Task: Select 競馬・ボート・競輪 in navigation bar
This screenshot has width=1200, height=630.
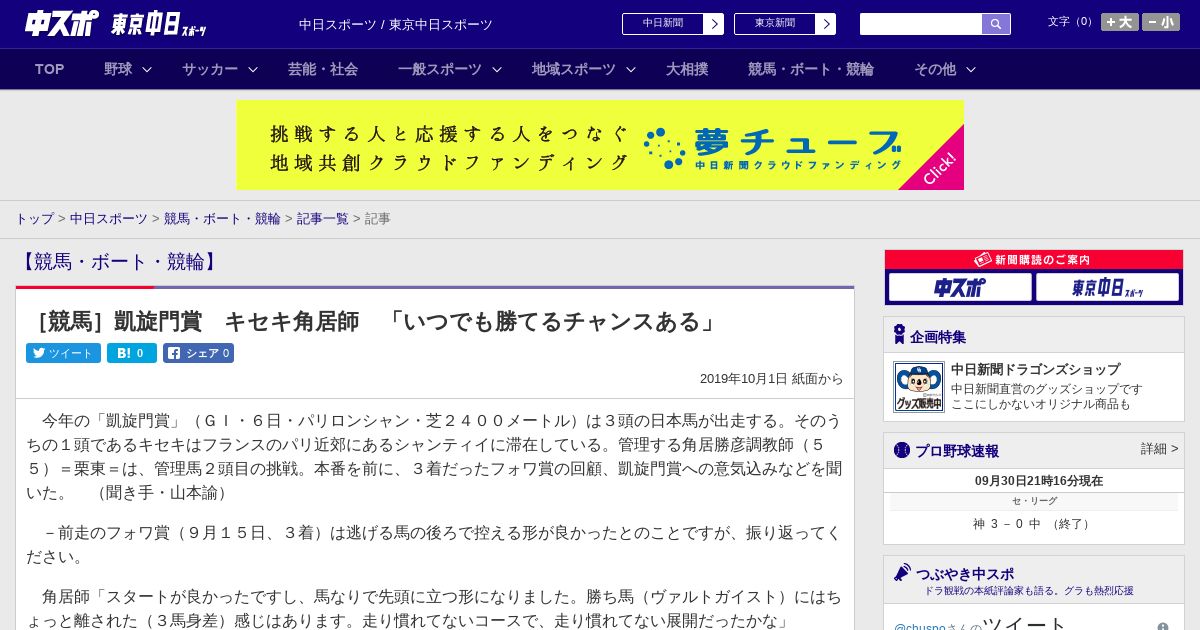Action: [811, 69]
